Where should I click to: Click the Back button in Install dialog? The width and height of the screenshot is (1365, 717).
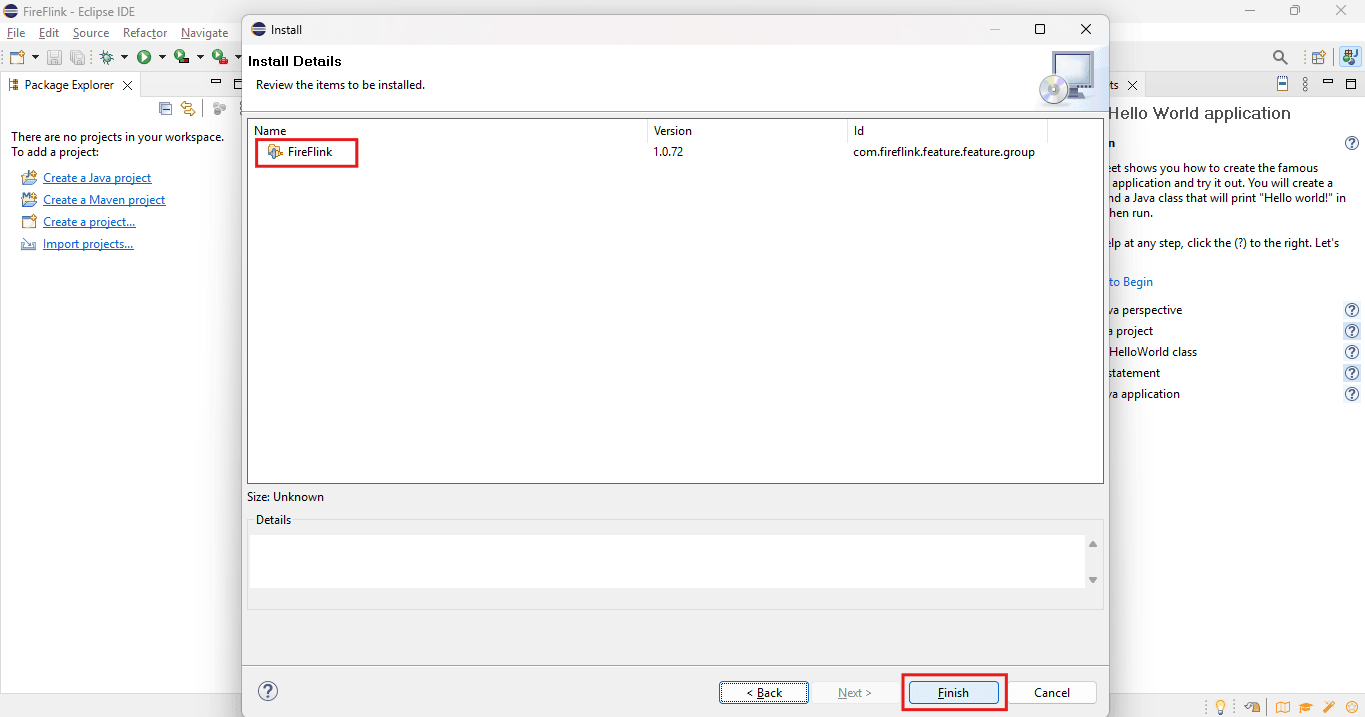[x=764, y=692]
